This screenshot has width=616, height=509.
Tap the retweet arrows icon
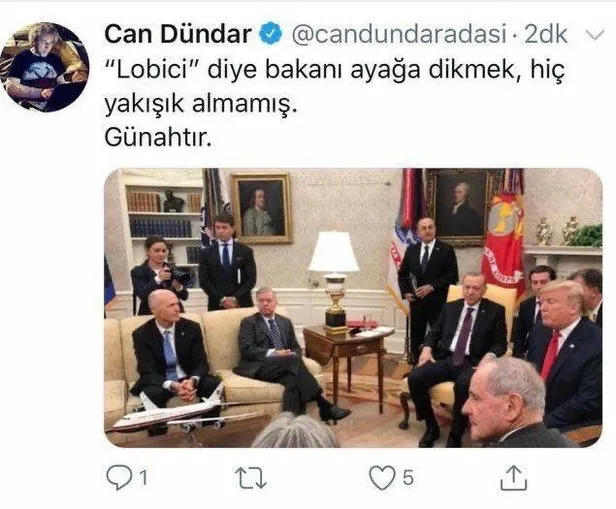coord(251,478)
